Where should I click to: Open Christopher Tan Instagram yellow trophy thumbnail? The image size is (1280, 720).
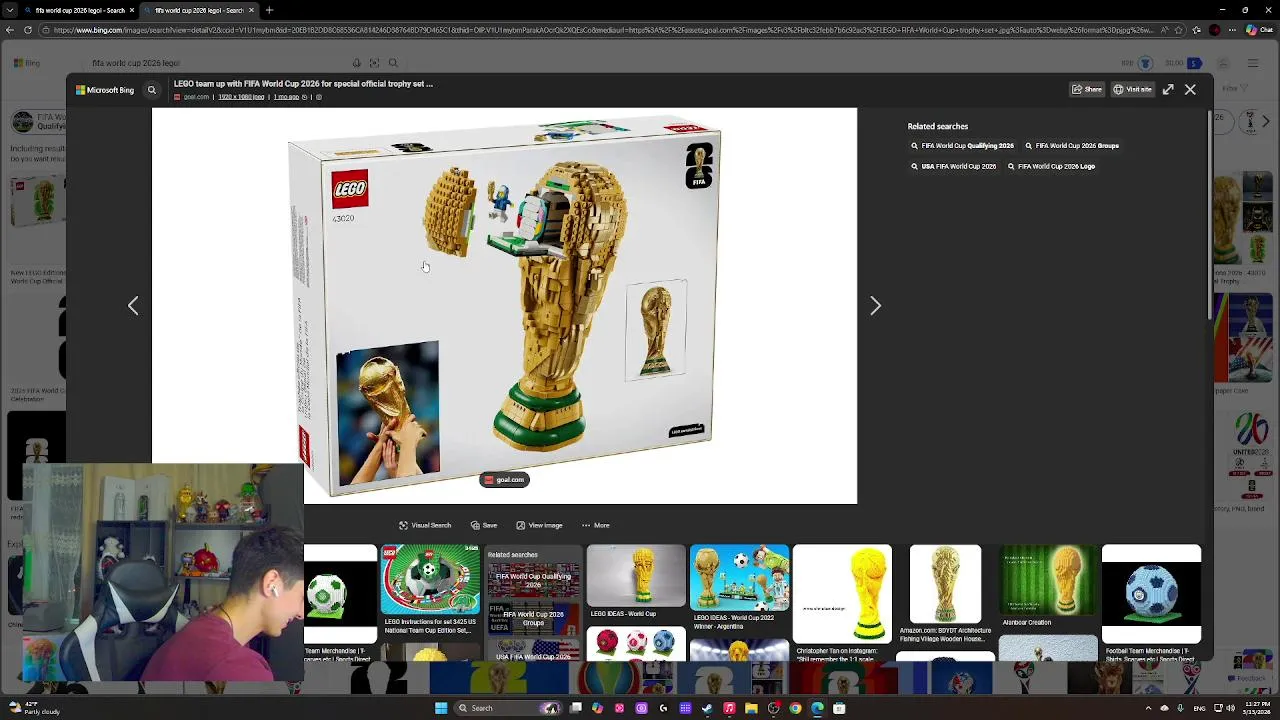[842, 594]
